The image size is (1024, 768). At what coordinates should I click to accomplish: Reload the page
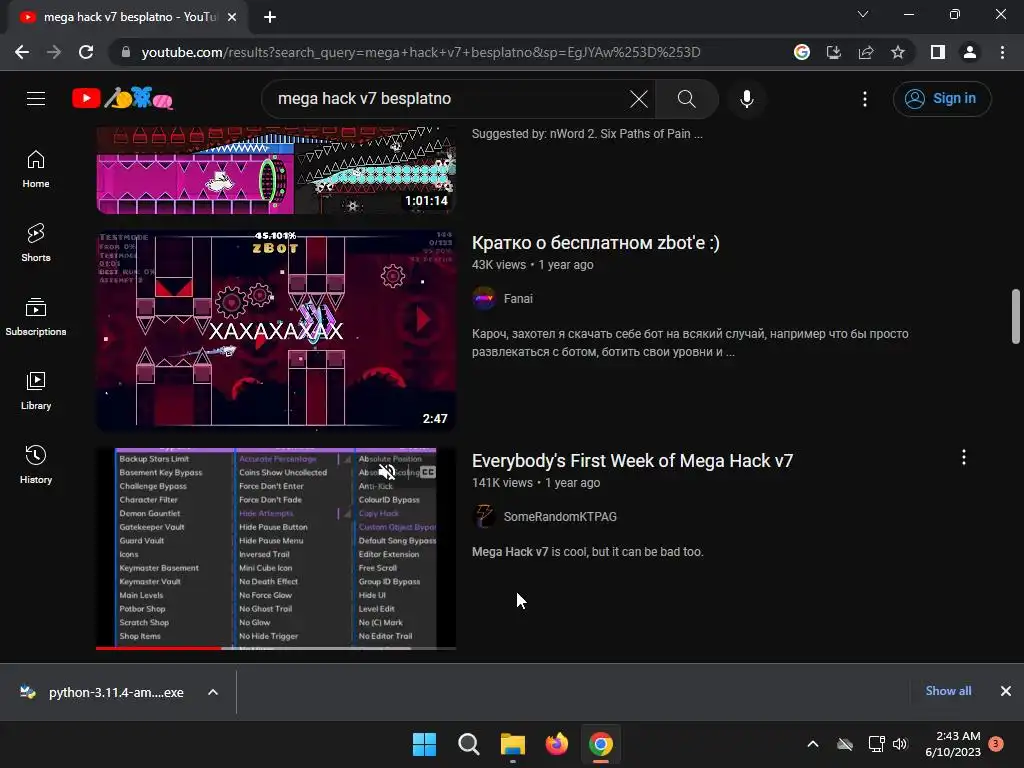pos(86,52)
